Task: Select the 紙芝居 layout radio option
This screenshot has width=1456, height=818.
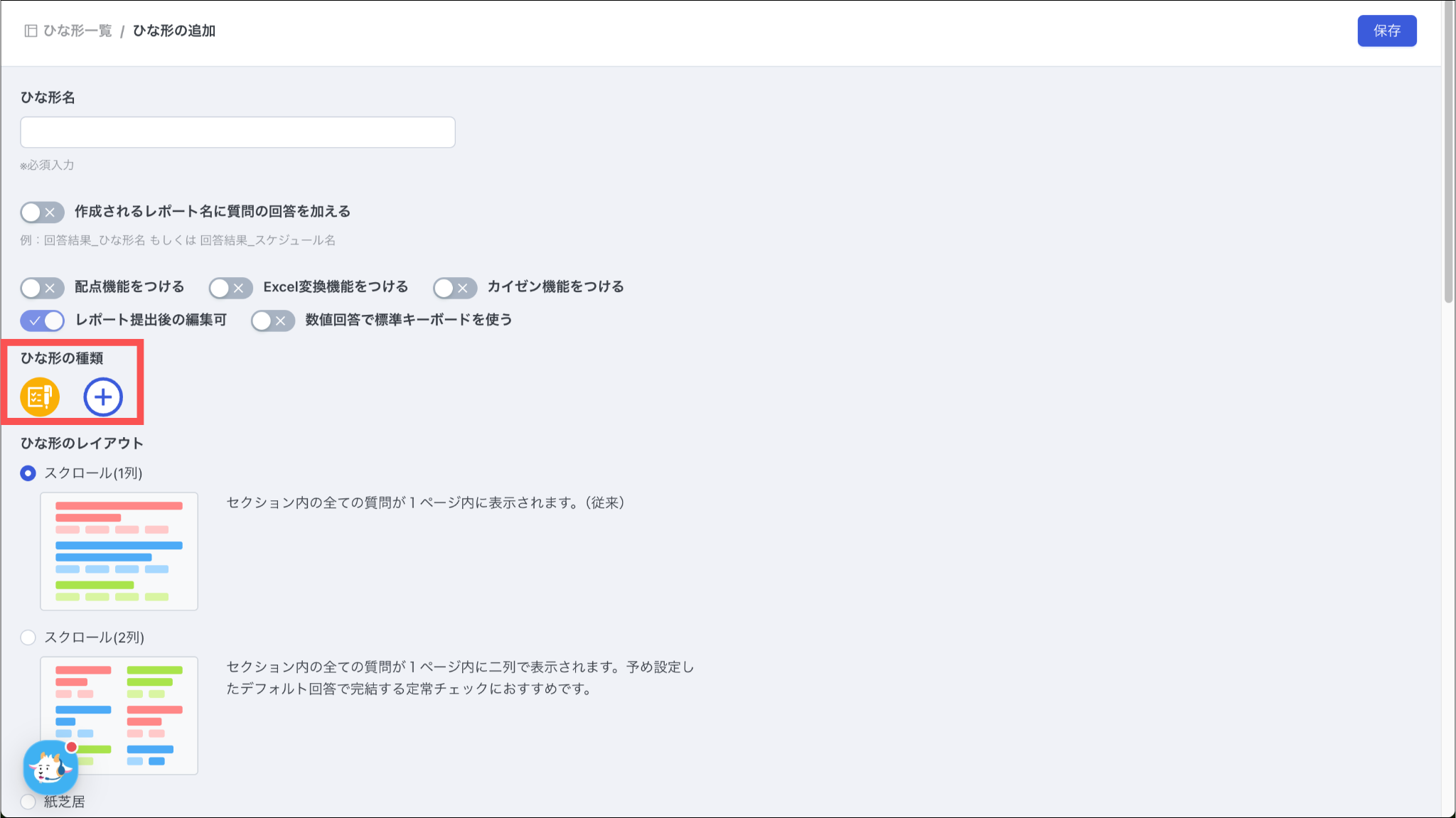Action: [x=28, y=802]
